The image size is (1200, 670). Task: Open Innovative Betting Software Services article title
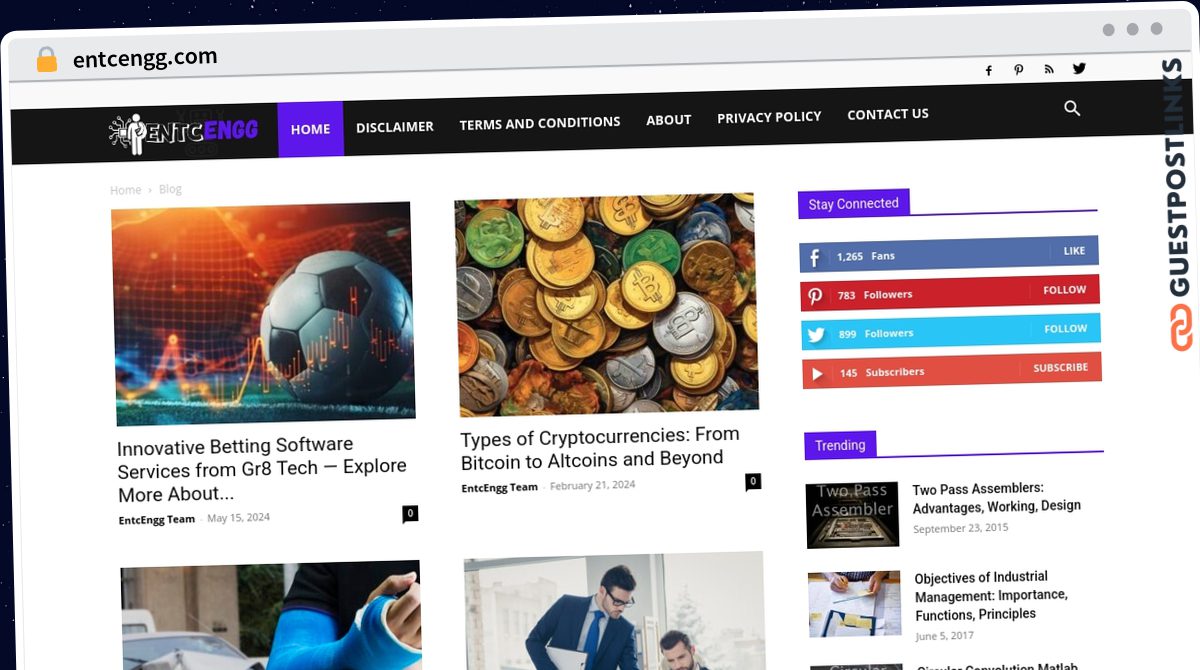(262, 470)
